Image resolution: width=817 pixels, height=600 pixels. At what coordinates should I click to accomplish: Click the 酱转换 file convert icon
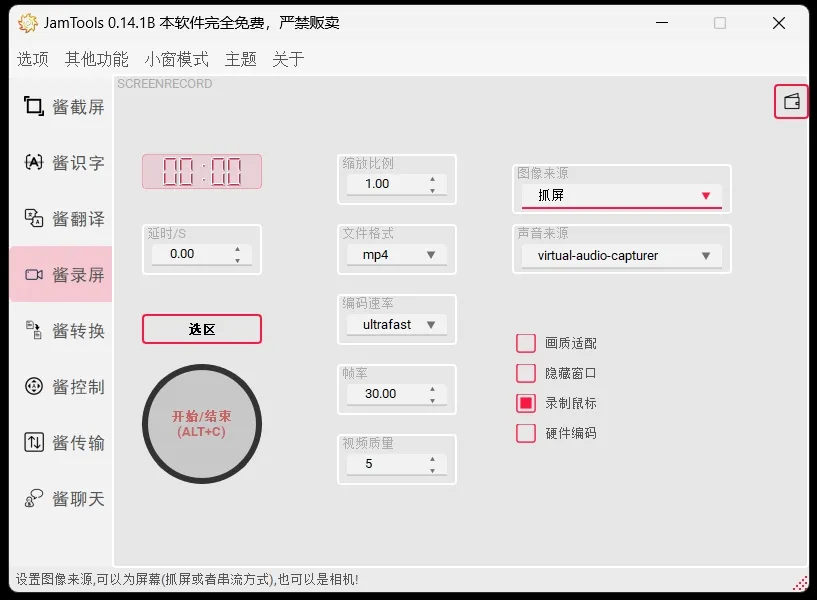(34, 330)
